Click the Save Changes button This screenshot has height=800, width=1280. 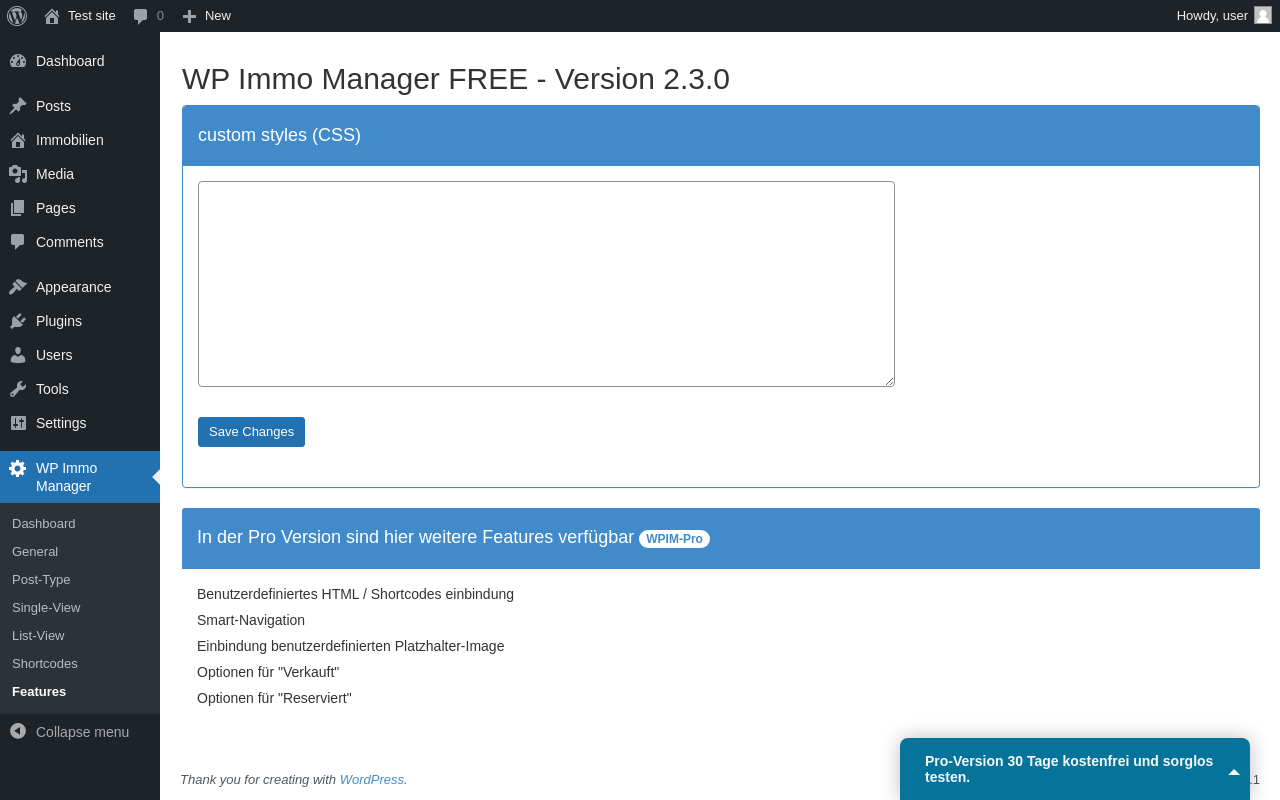(251, 432)
